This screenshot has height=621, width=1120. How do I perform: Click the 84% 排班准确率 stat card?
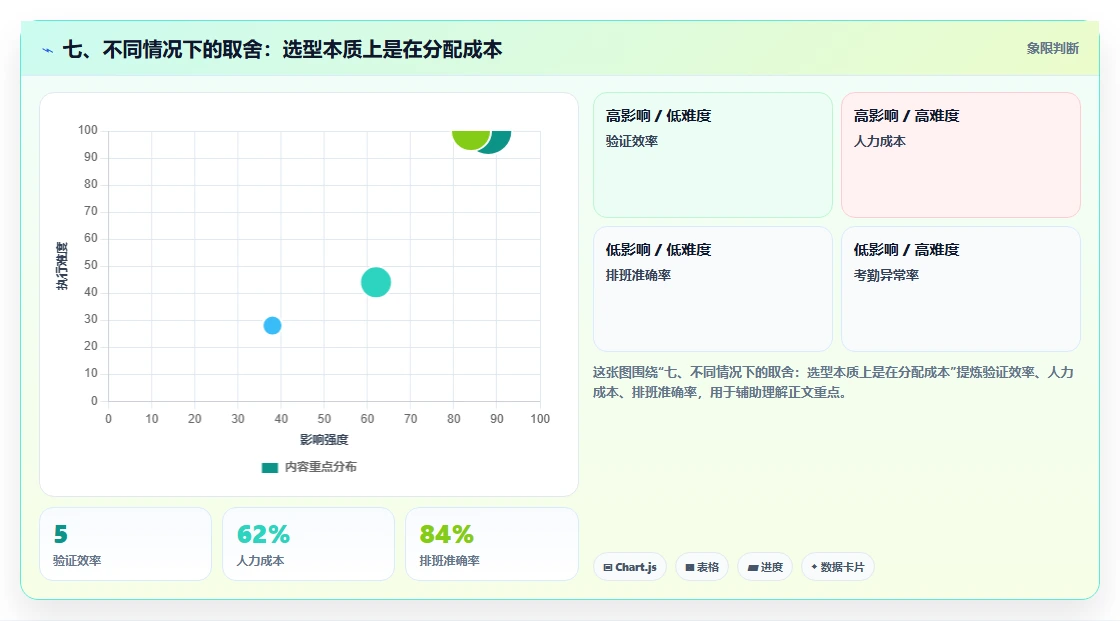tap(491, 545)
